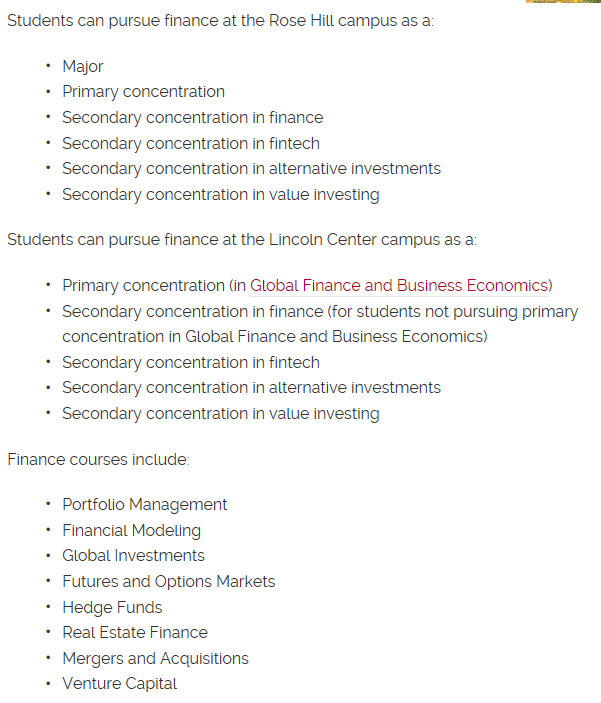Click the Global Investments course item
Image resolution: width=601 pixels, height=703 pixels.
pyautogui.click(x=133, y=556)
